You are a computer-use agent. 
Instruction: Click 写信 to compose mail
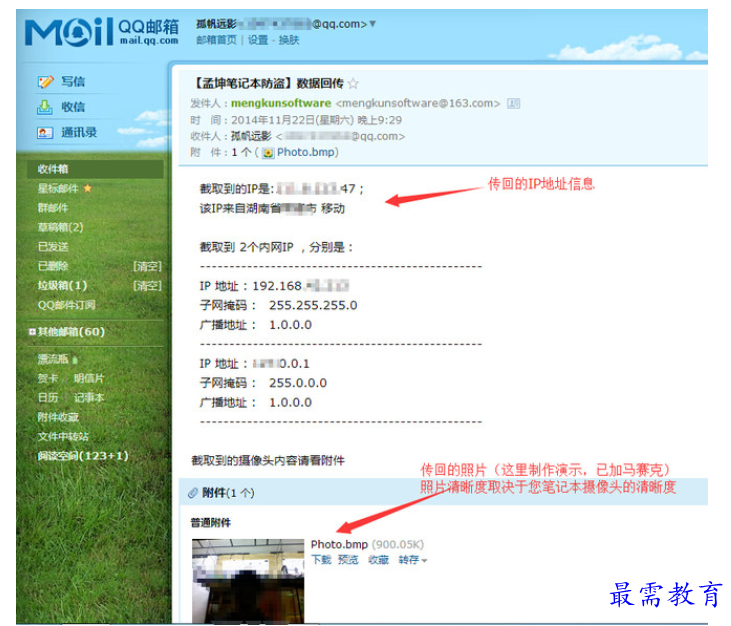click(x=73, y=82)
